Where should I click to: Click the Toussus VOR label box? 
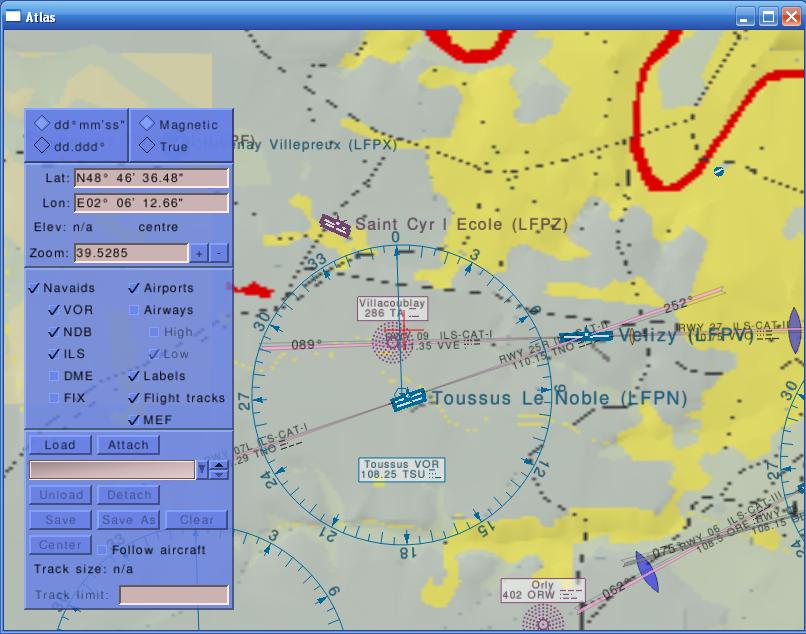click(x=401, y=470)
